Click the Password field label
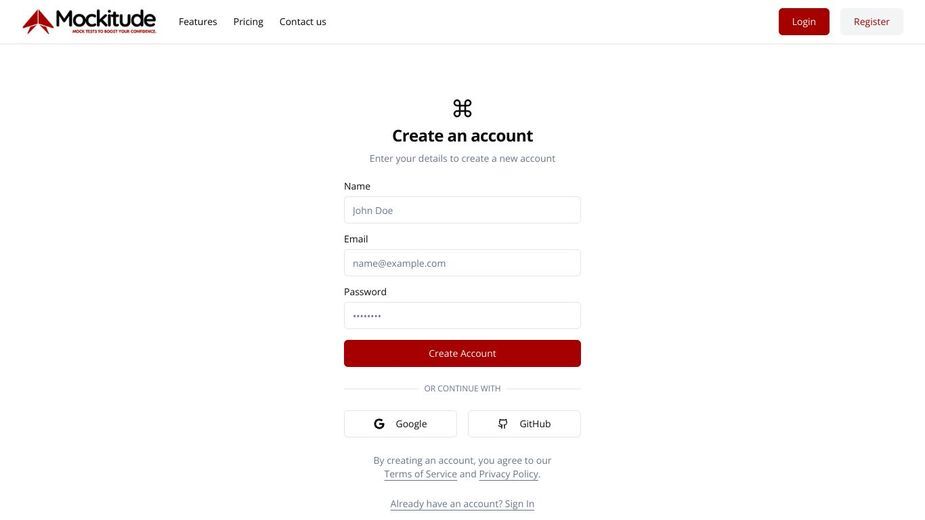Screen dimensions: 925x520 [365, 292]
